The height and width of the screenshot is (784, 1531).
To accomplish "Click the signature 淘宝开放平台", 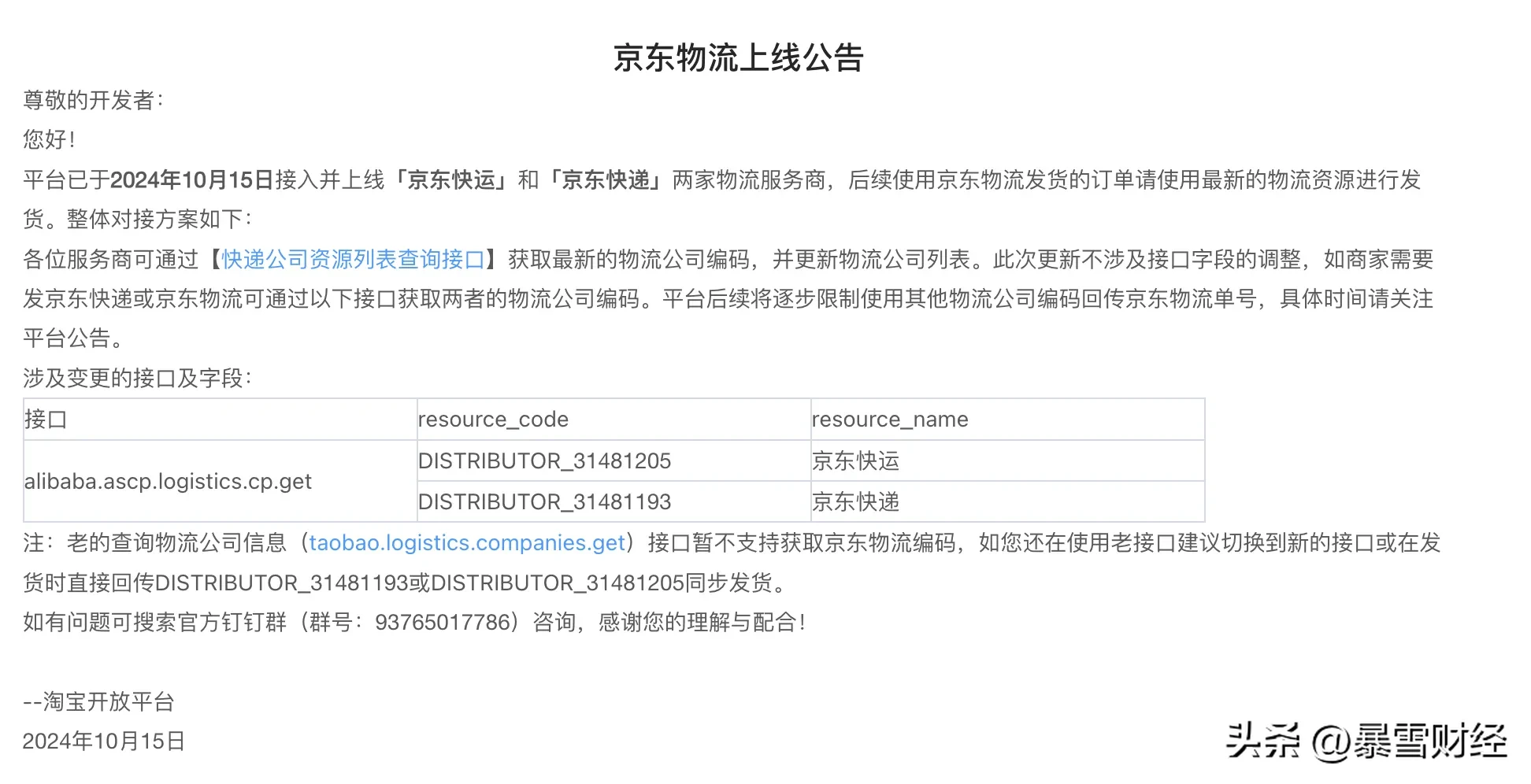I will (109, 701).
